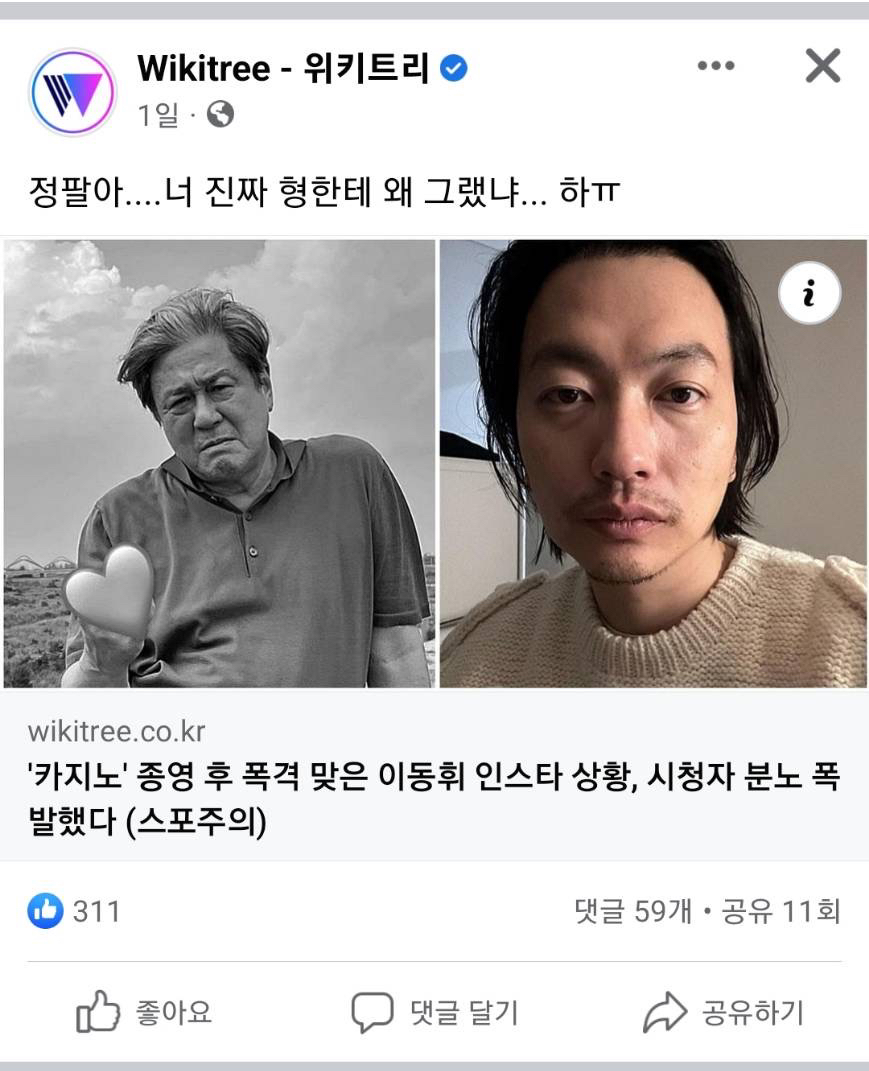Tap the share arrow icon

click(x=665, y=1012)
